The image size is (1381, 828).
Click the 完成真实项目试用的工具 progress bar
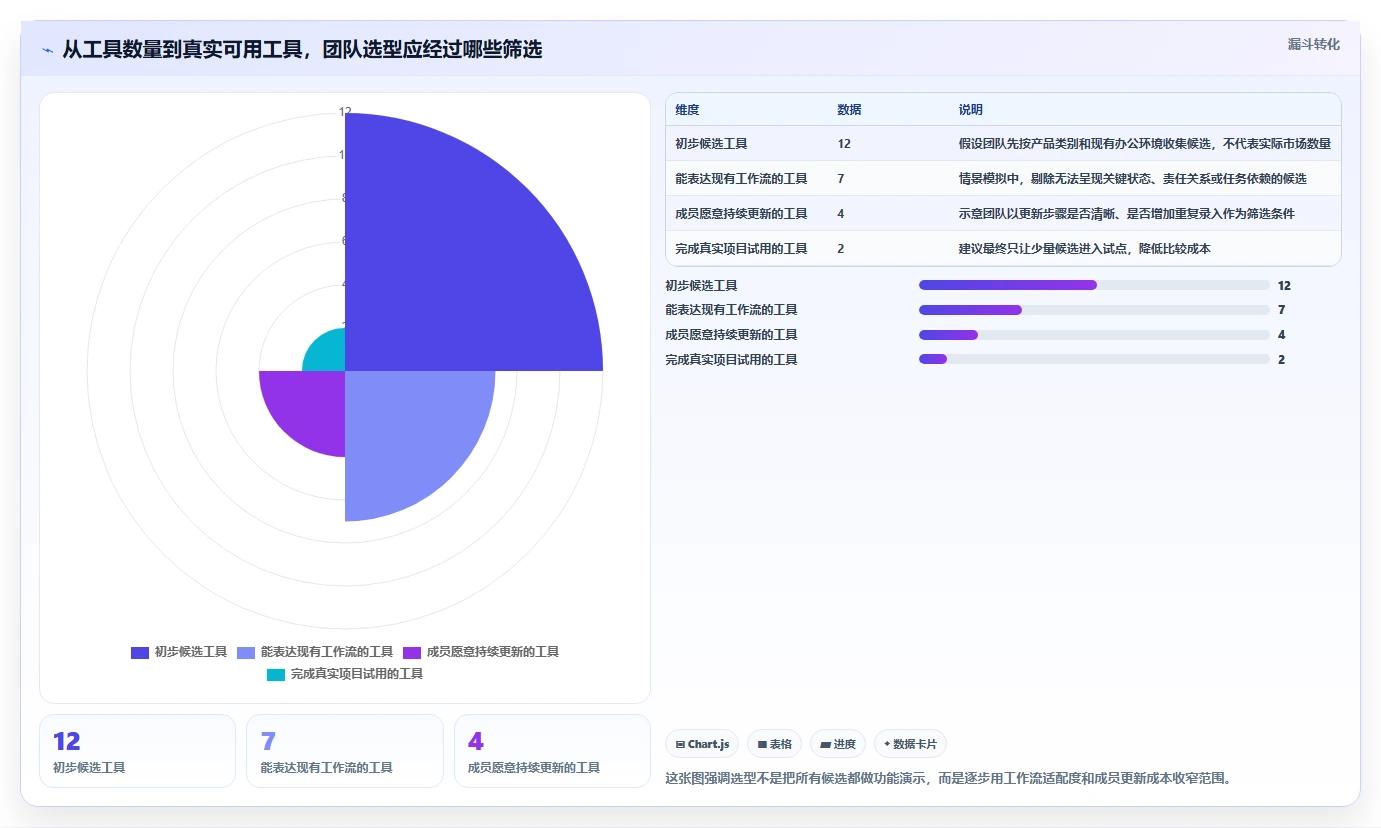(1094, 359)
